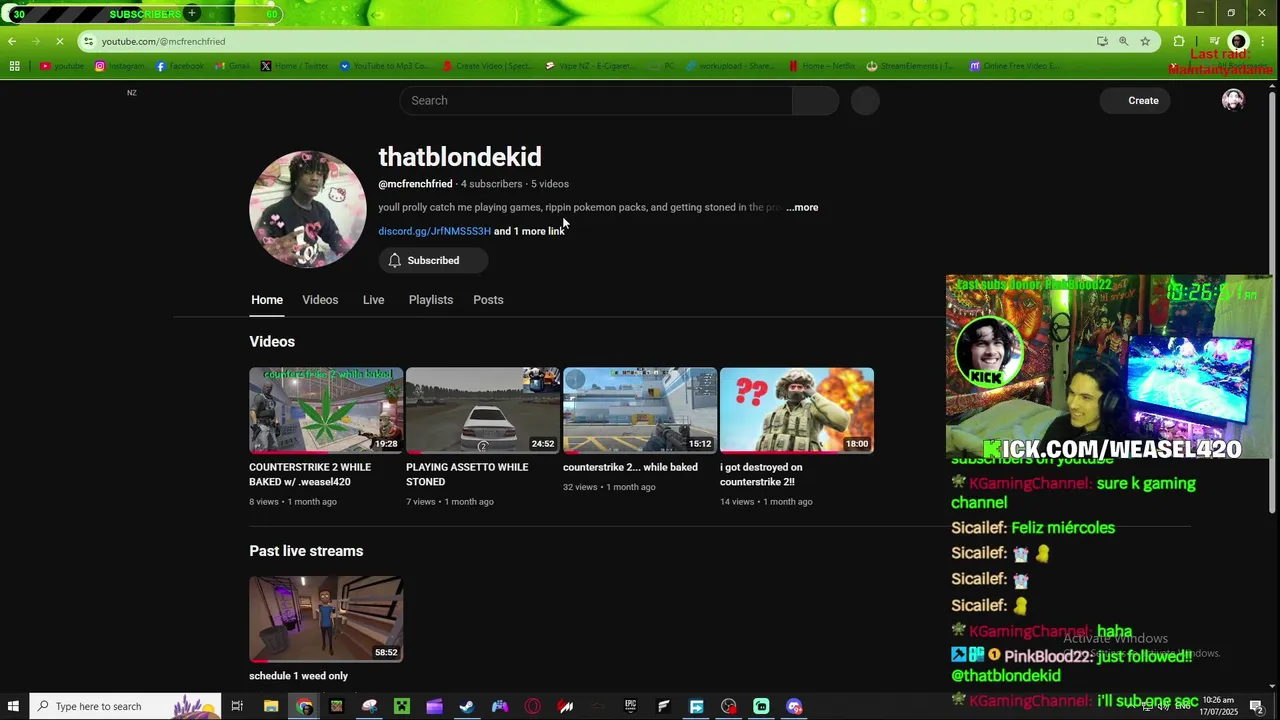The width and height of the screenshot is (1280, 720).
Task: Open the YouTube account avatar menu
Action: point(1233,100)
